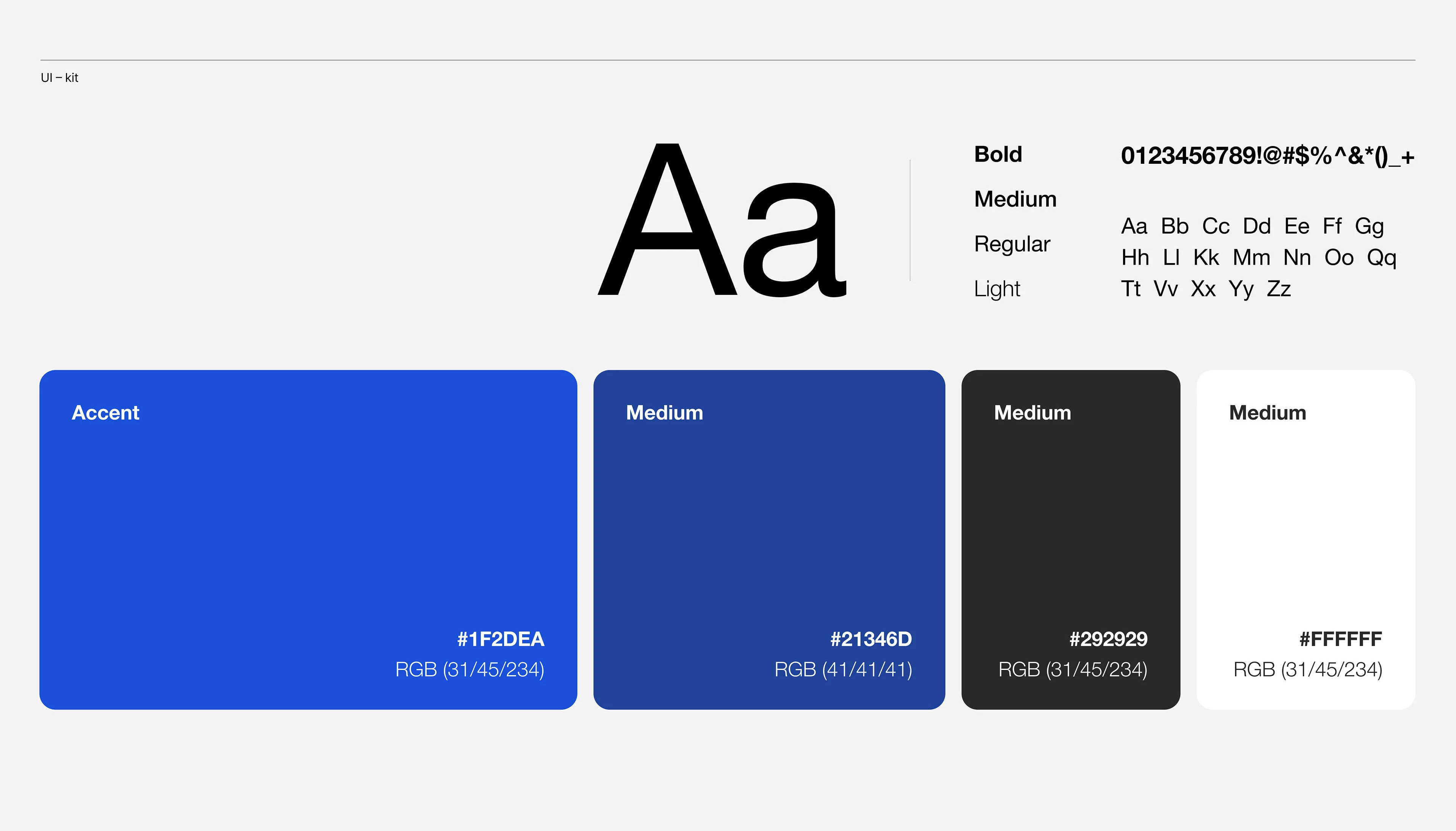
Task: Click the Aa Bb Cc alphabet row
Action: [x=1252, y=226]
